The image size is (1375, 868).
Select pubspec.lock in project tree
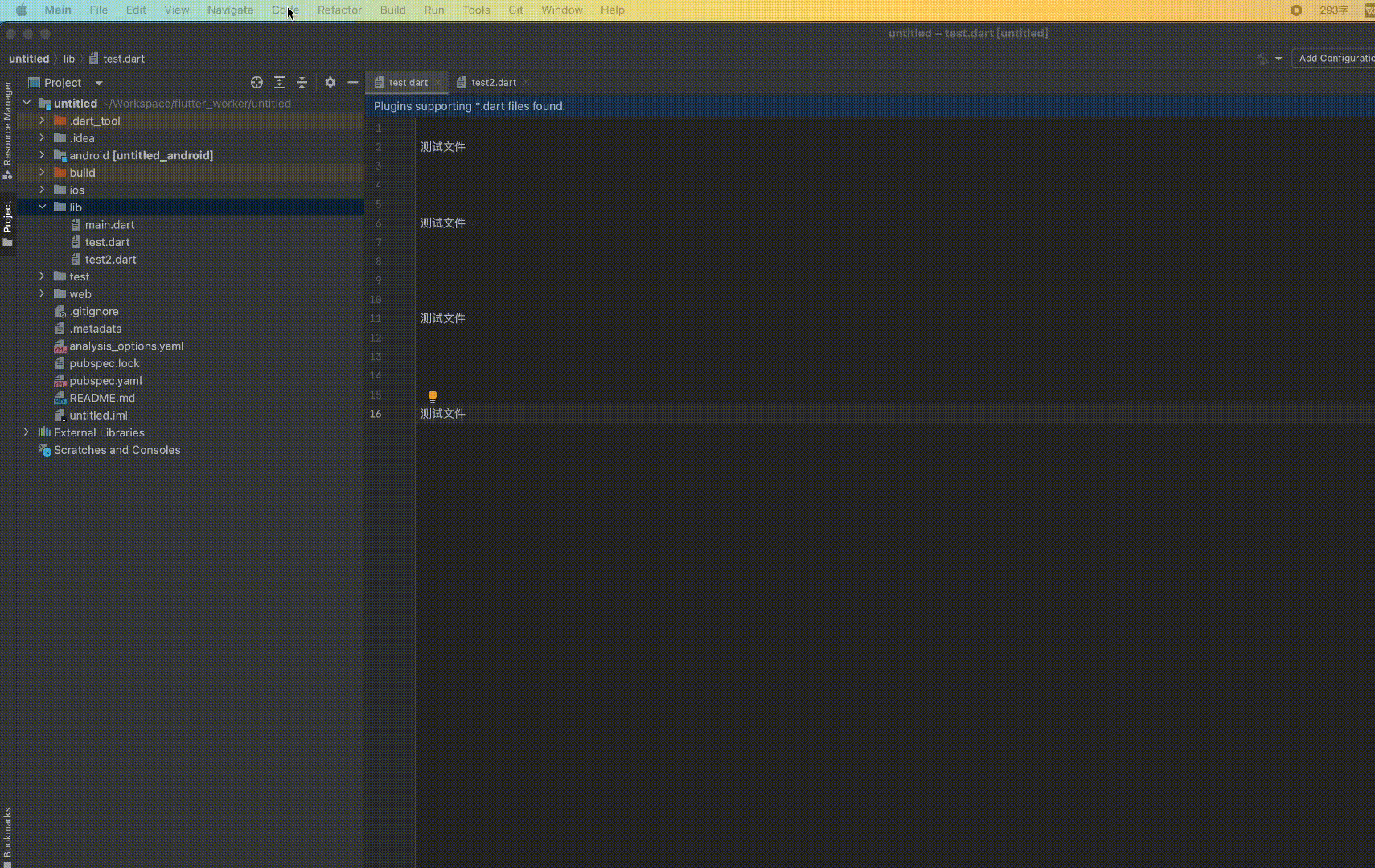pos(105,364)
